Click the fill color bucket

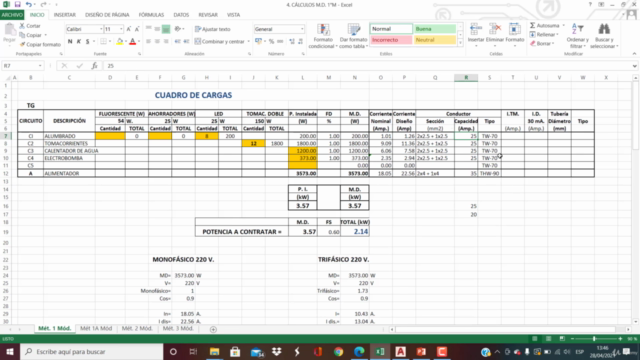click(120, 41)
